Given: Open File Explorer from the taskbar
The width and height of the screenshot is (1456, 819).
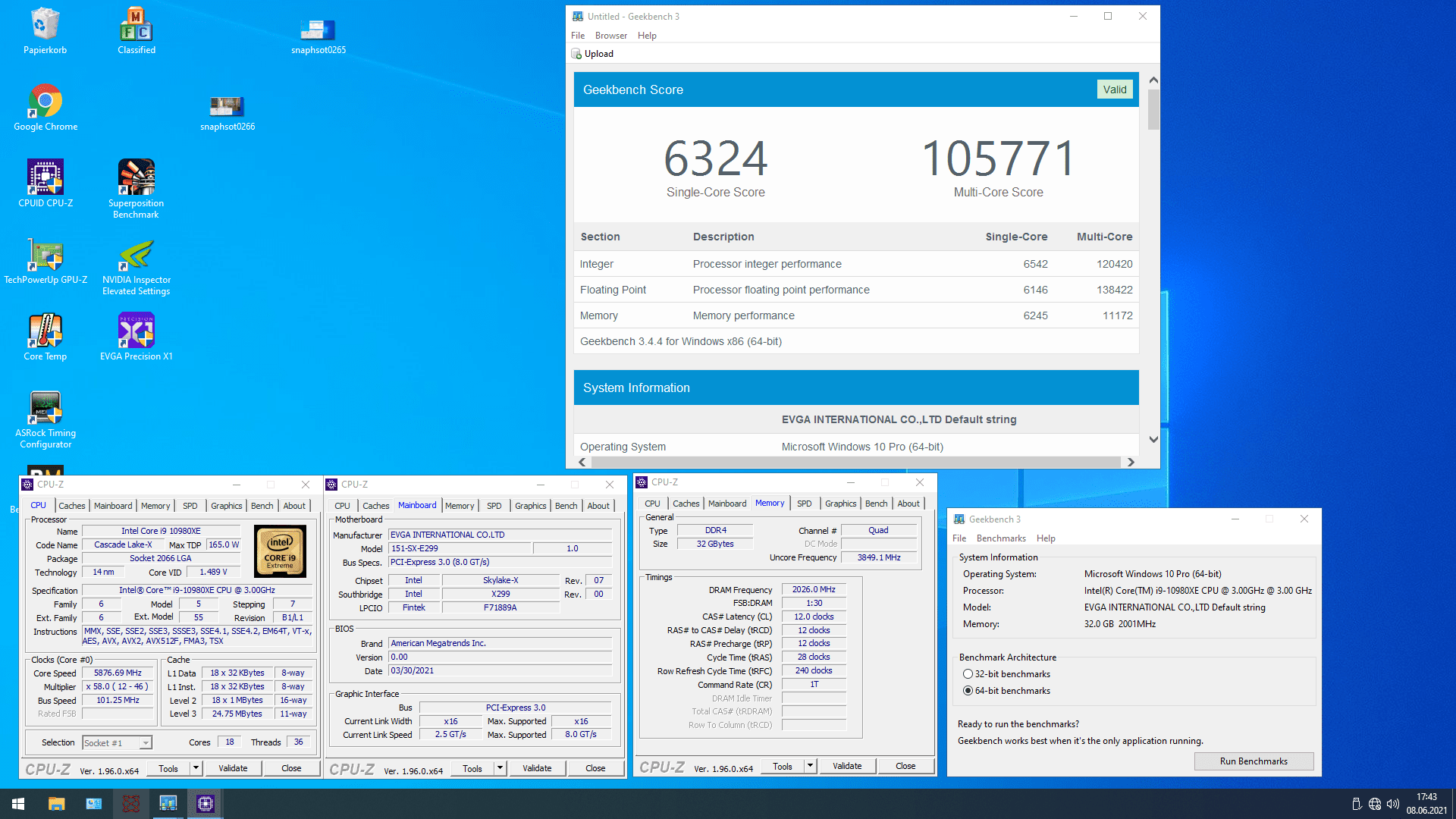Looking at the screenshot, I should coord(56,804).
